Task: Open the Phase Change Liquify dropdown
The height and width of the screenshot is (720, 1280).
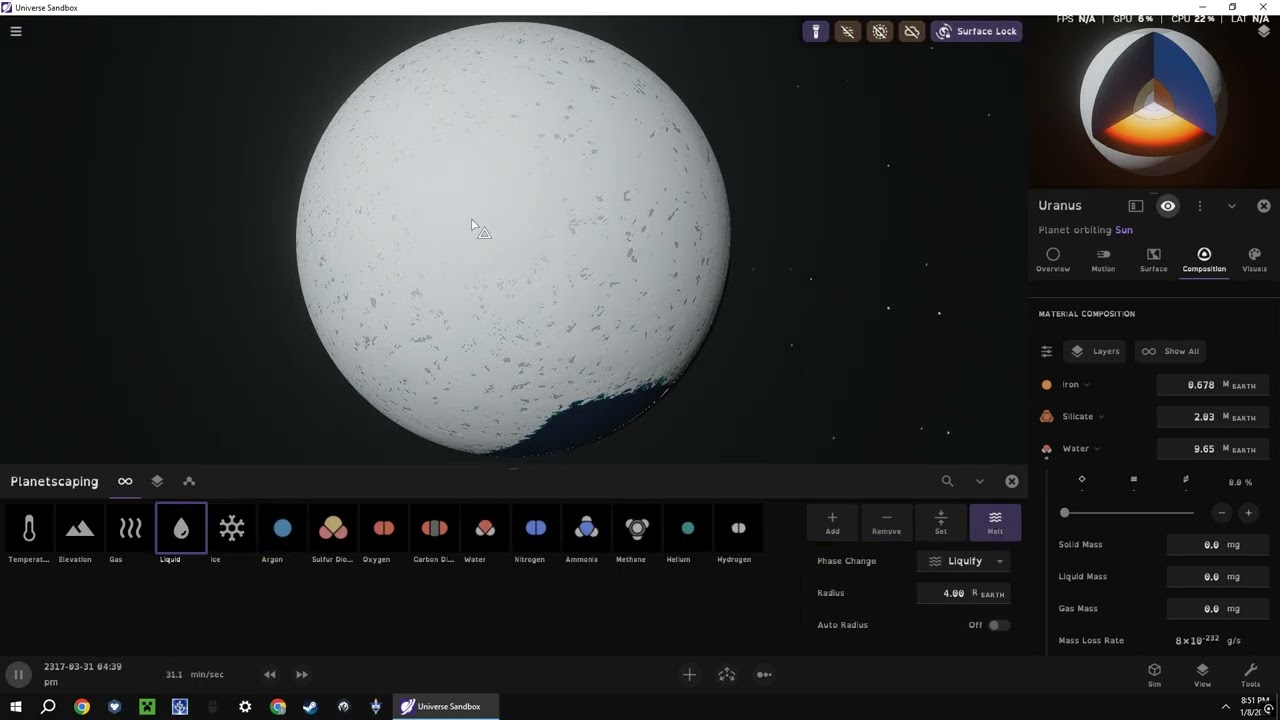Action: pyautogui.click(x=964, y=561)
